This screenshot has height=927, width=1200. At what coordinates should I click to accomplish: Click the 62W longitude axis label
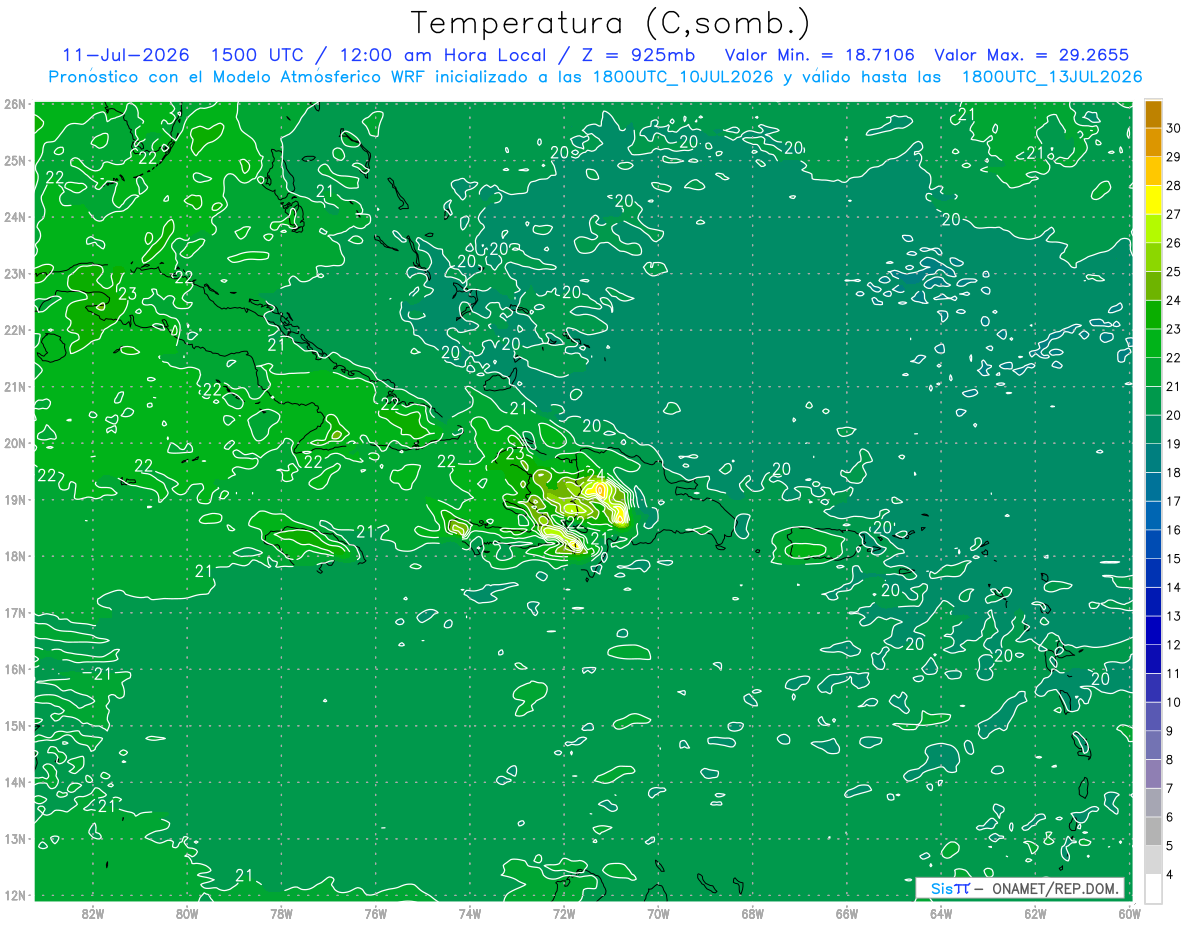[x=1035, y=913]
